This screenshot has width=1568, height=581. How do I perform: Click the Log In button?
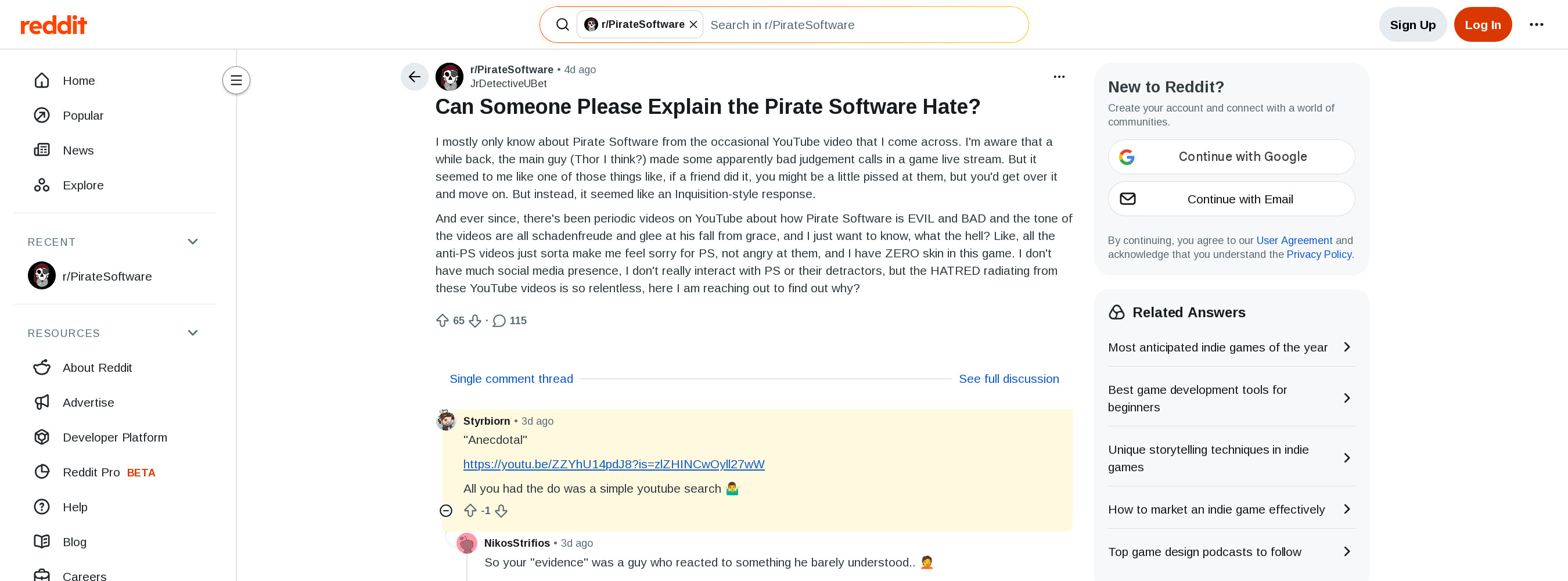click(x=1482, y=25)
